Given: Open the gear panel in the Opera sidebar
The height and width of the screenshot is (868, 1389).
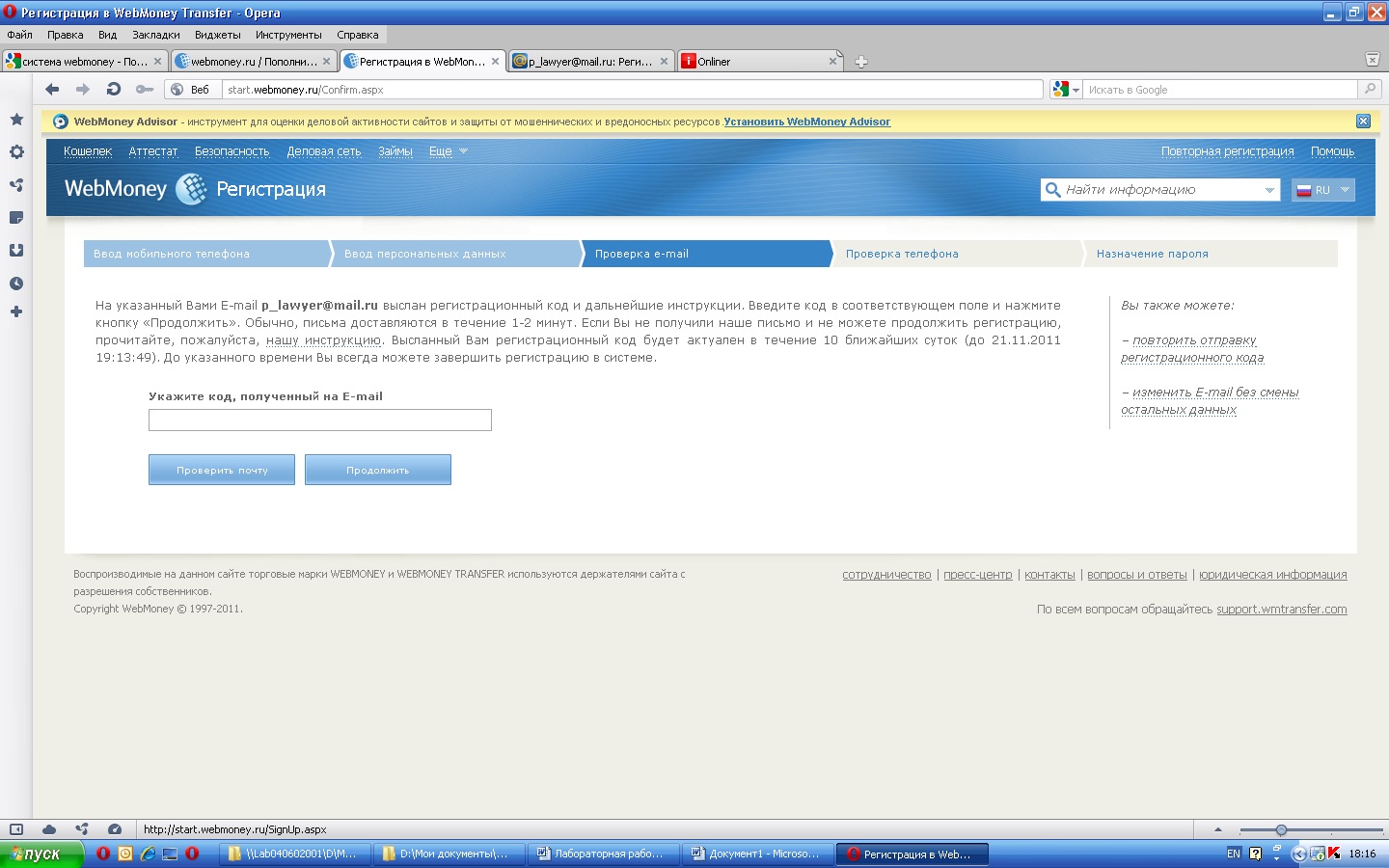Looking at the screenshot, I should point(16,152).
